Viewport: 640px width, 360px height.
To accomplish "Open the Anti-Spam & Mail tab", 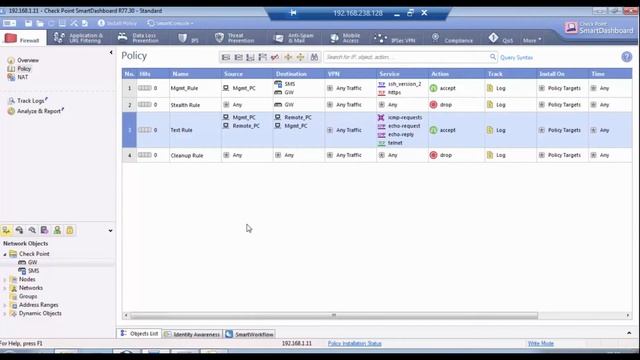I will (x=293, y=38).
